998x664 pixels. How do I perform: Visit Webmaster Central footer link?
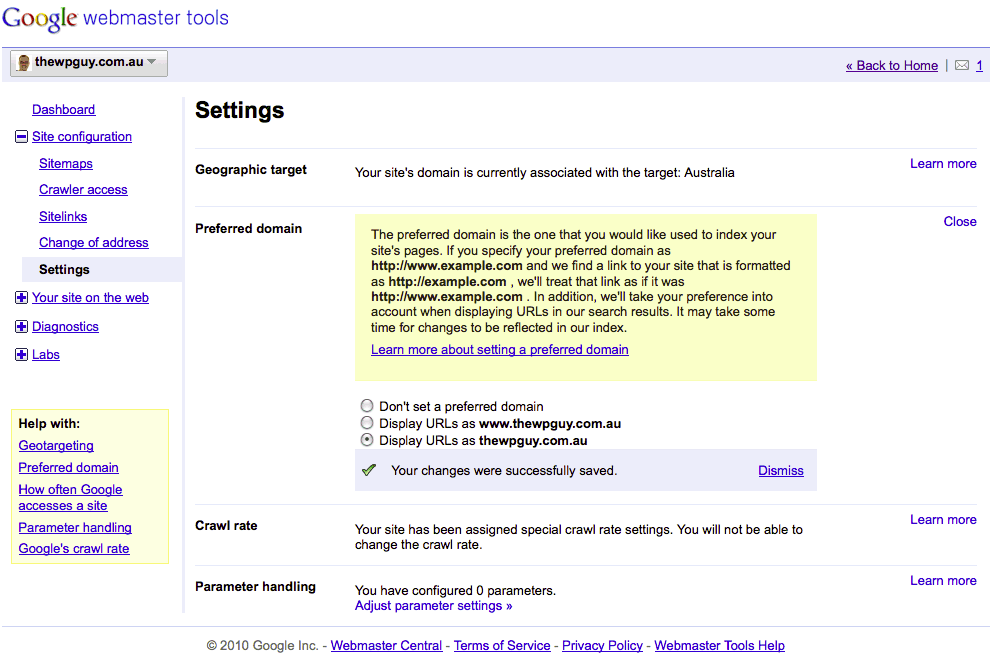click(386, 646)
